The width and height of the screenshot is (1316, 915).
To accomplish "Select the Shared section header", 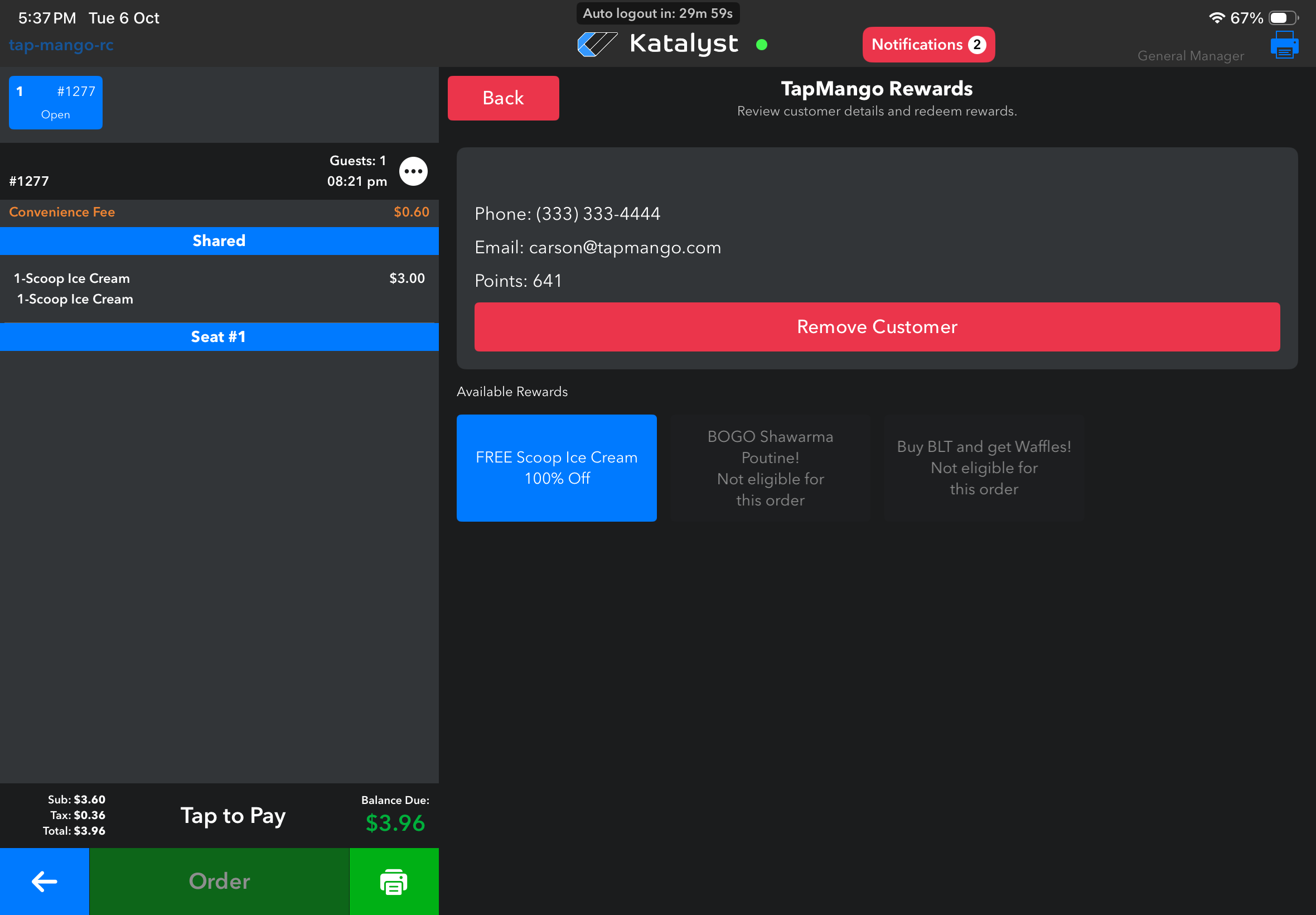I will click(x=220, y=241).
